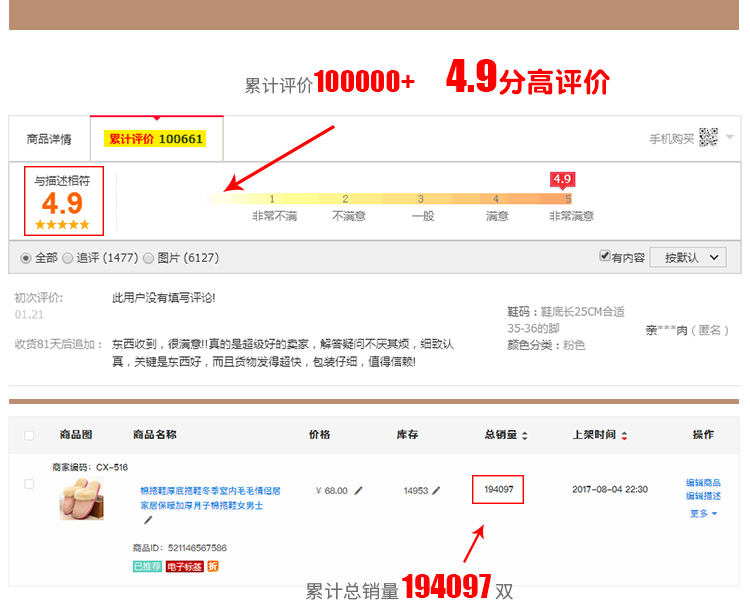Expand the 更多 actions menu
The width and height of the screenshot is (750, 610).
tap(703, 513)
